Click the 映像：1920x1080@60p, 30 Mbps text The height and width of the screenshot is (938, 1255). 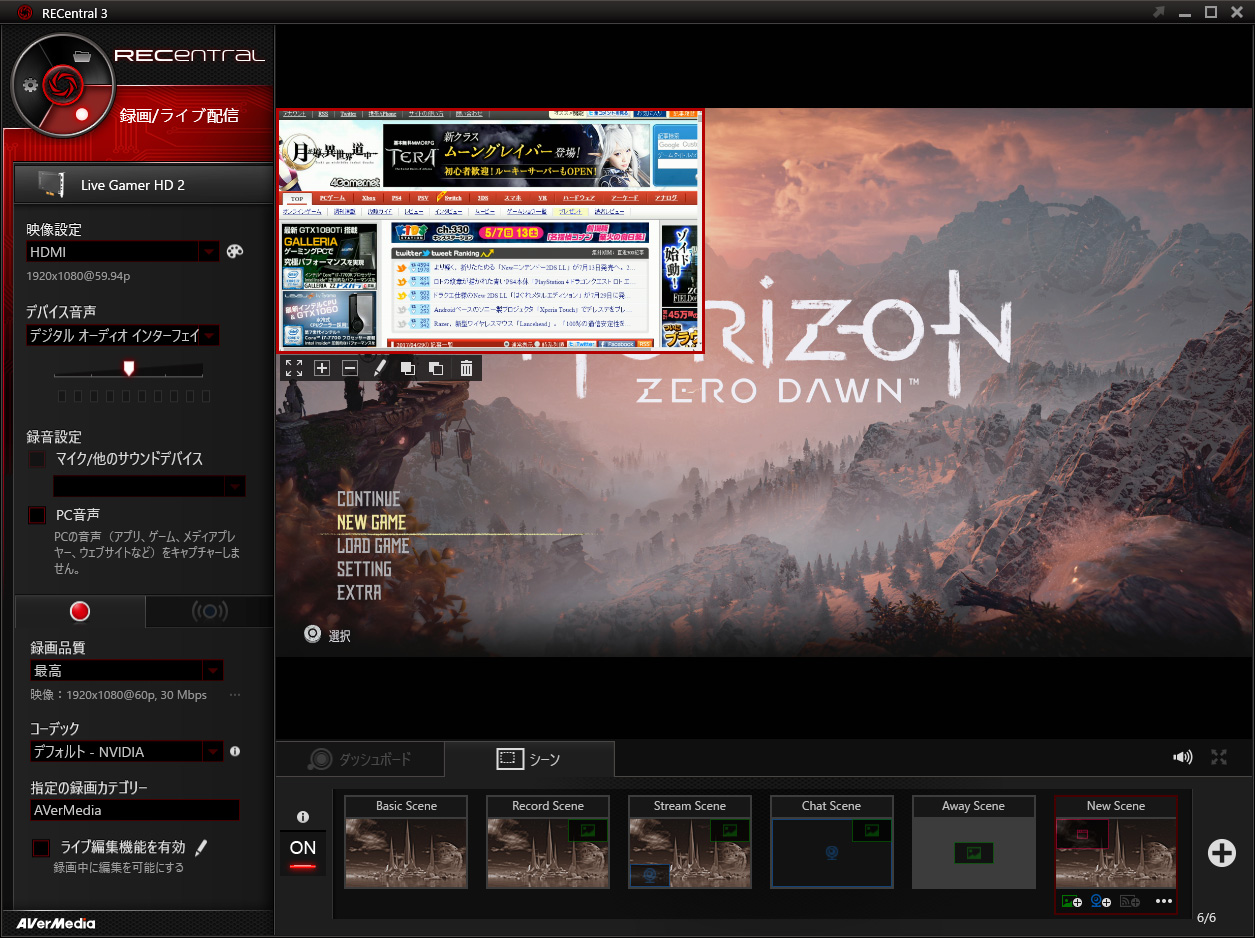118,694
